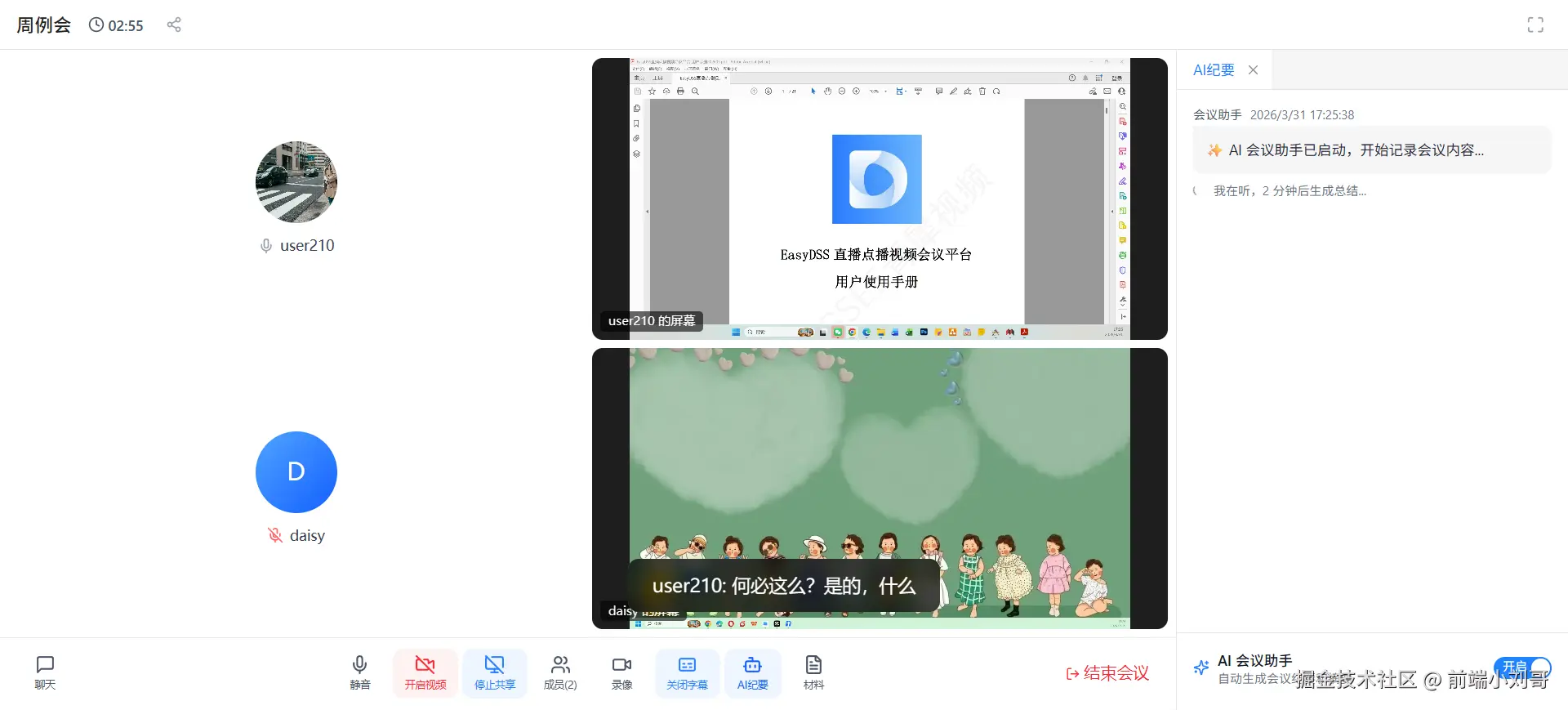
Task: Toggle the AI纪要 toolbar button
Action: tap(753, 673)
